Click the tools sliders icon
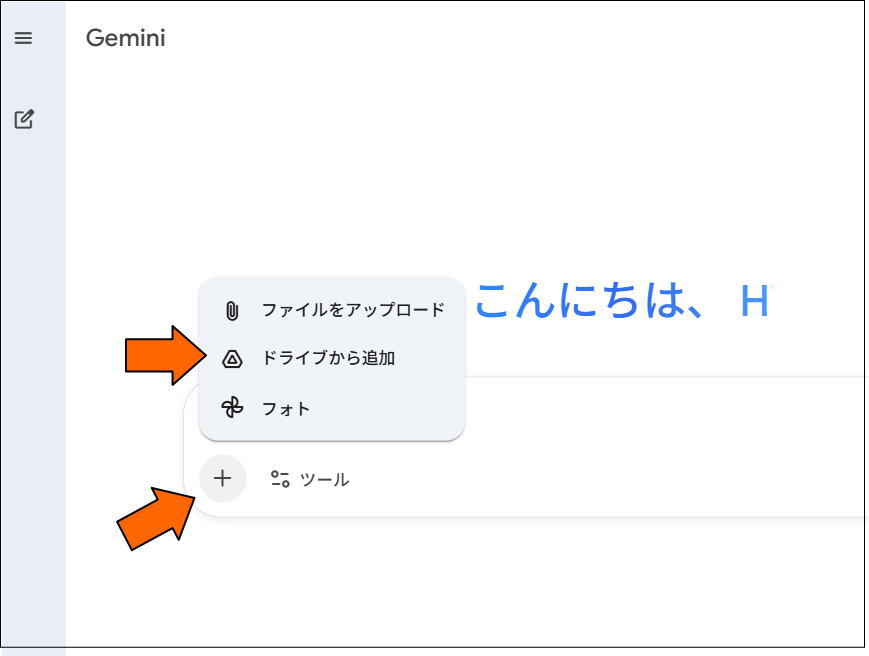 (280, 479)
